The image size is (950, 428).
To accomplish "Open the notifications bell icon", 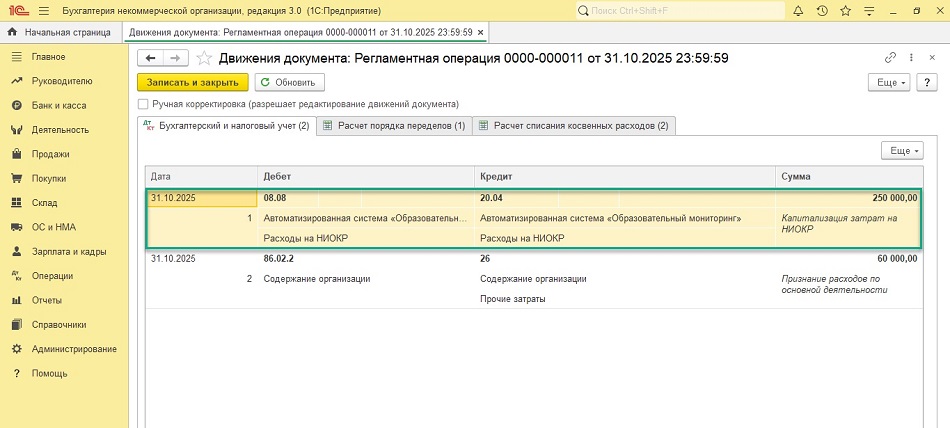I will click(x=798, y=10).
